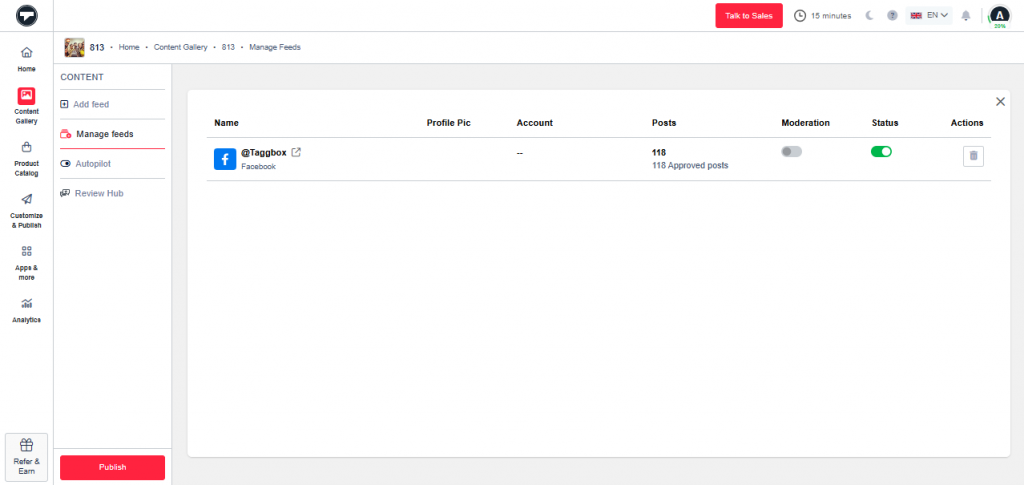The height and width of the screenshot is (485, 1024).
Task: Open Product Catalog in the sidebar
Action: [x=27, y=159]
